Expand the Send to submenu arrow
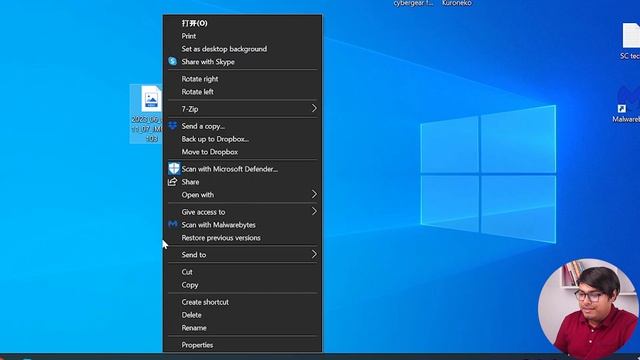640x360 pixels. [314, 254]
